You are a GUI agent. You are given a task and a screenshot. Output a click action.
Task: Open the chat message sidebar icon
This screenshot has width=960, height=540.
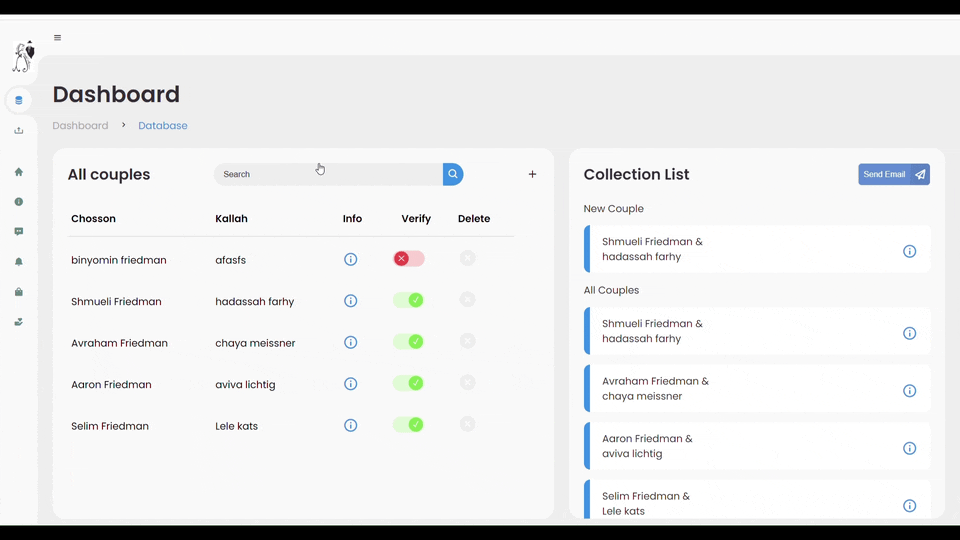point(19,231)
